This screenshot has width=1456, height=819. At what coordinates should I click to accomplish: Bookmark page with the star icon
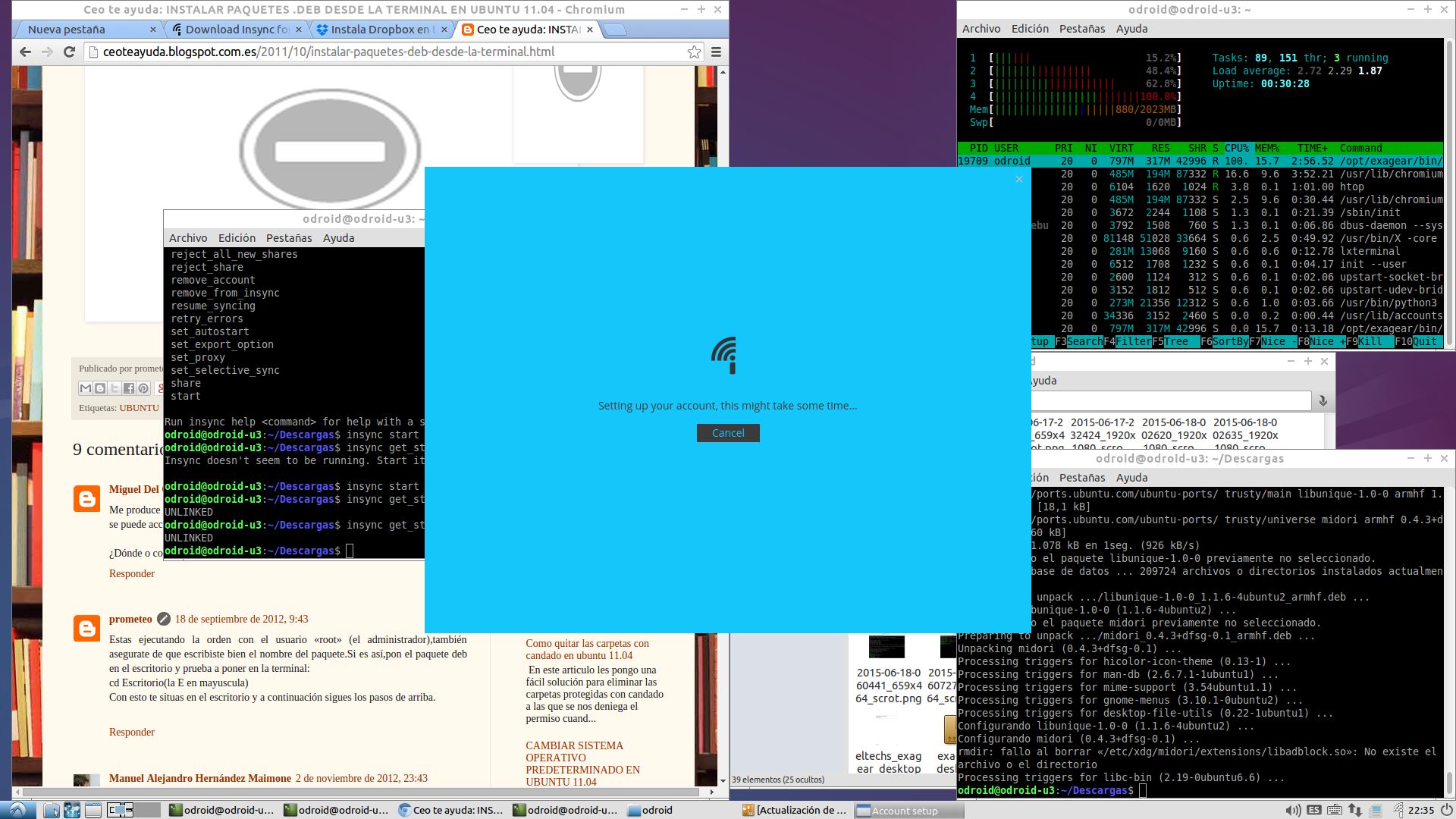[x=693, y=52]
